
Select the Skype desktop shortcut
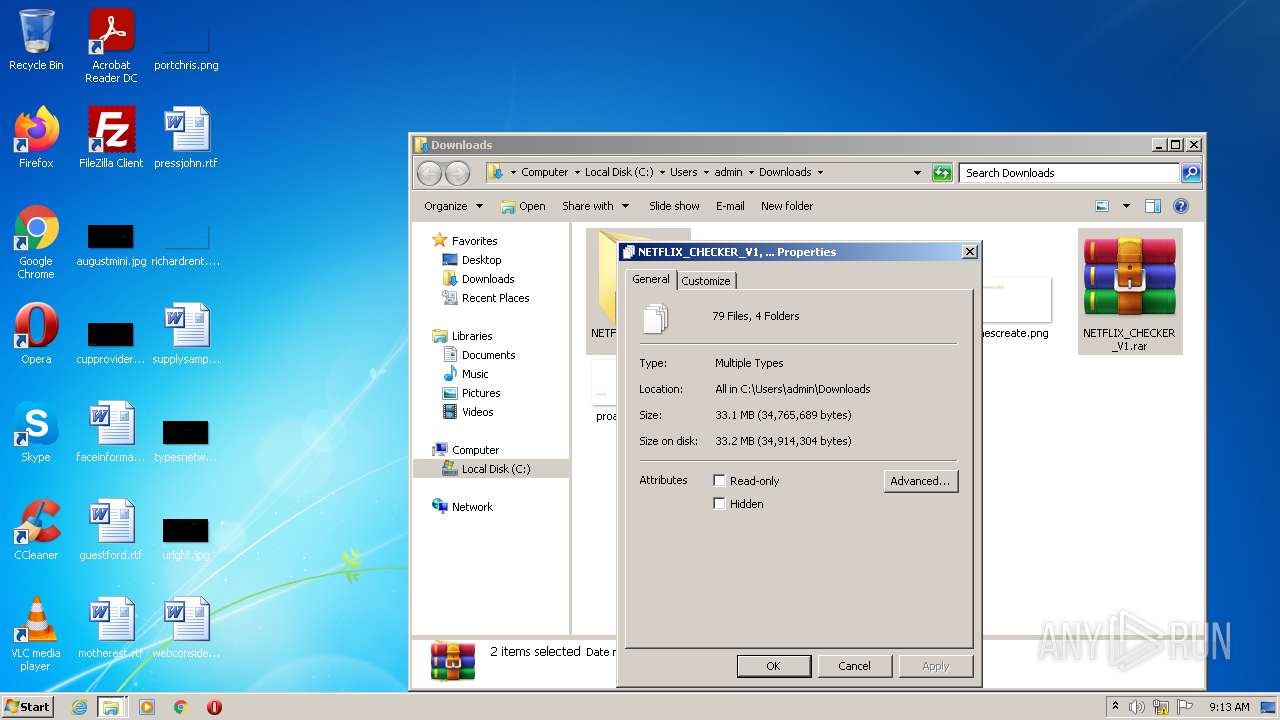pyautogui.click(x=36, y=432)
